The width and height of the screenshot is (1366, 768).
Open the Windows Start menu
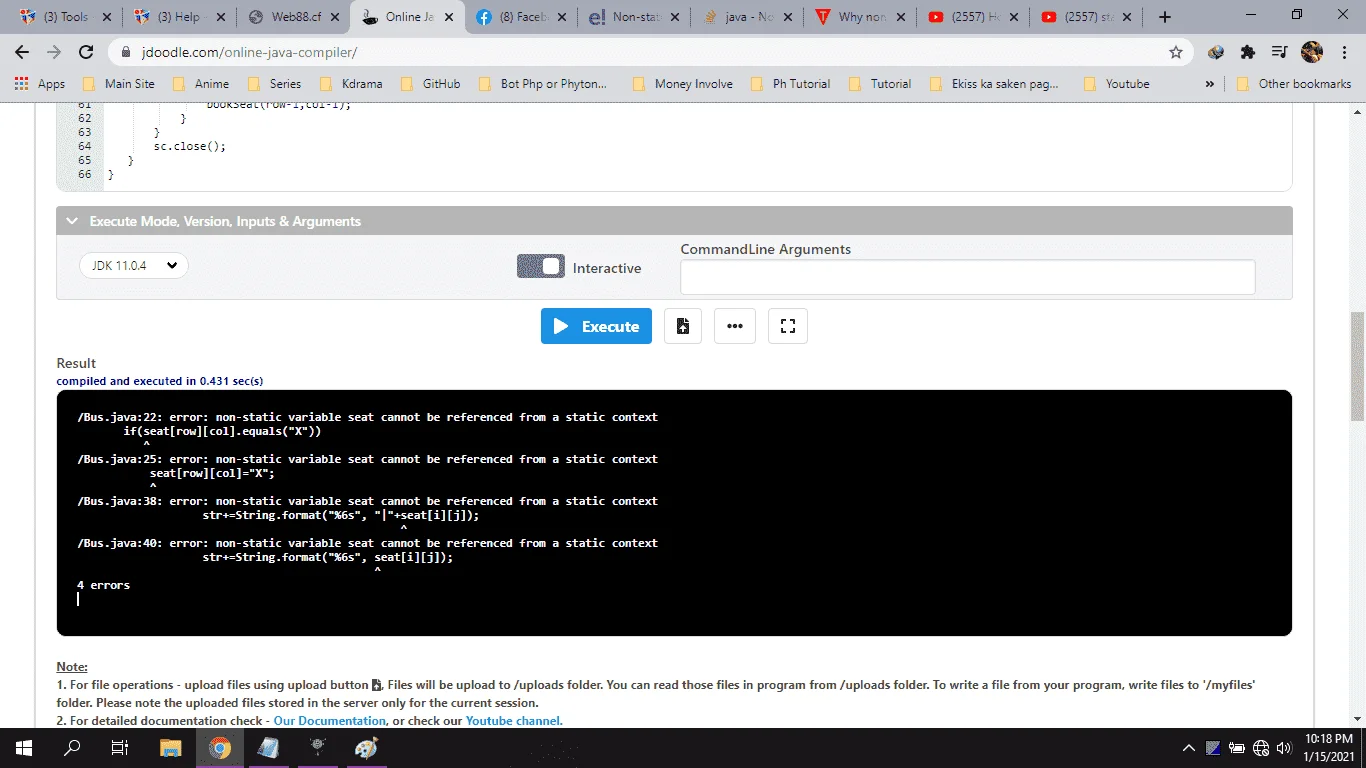click(24, 748)
